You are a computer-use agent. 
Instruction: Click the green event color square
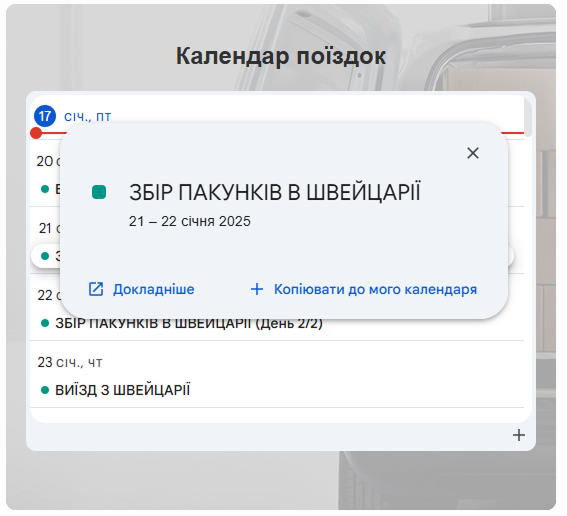pyautogui.click(x=99, y=192)
